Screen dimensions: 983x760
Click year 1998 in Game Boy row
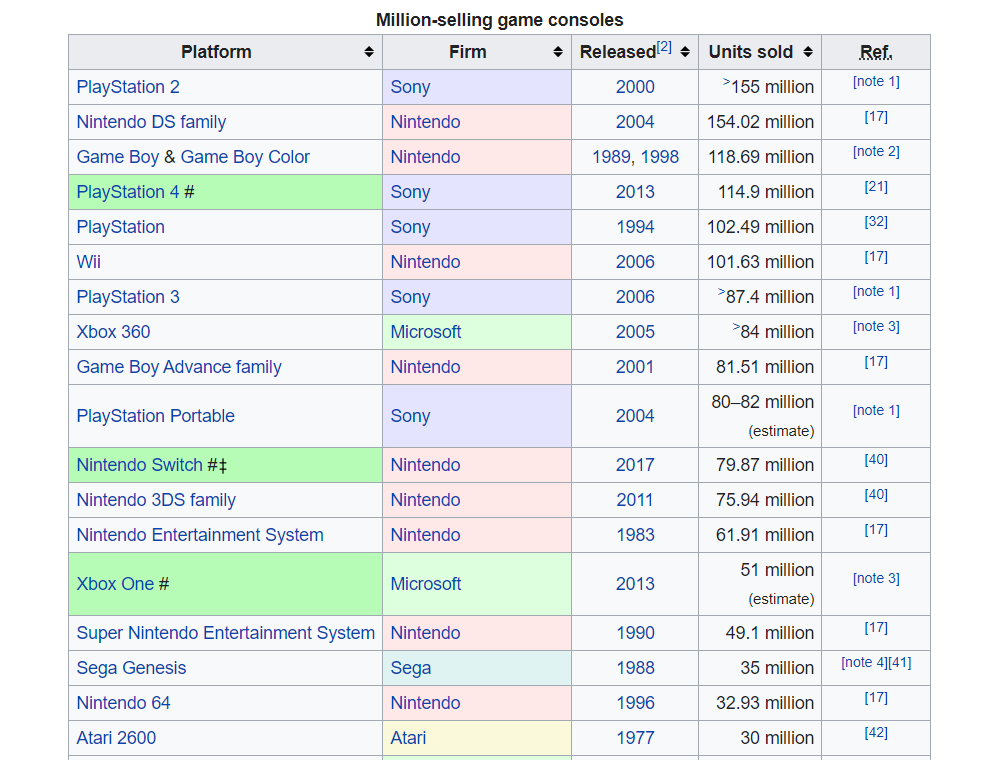point(660,157)
